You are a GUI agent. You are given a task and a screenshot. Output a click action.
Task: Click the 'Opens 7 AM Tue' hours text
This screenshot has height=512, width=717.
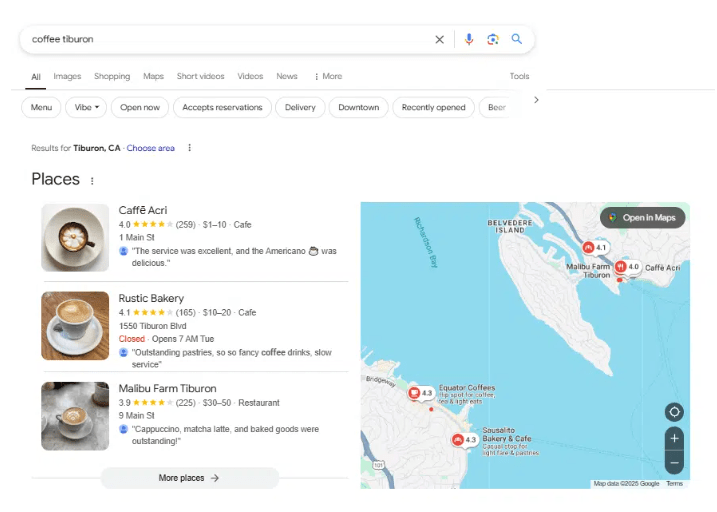(x=183, y=339)
